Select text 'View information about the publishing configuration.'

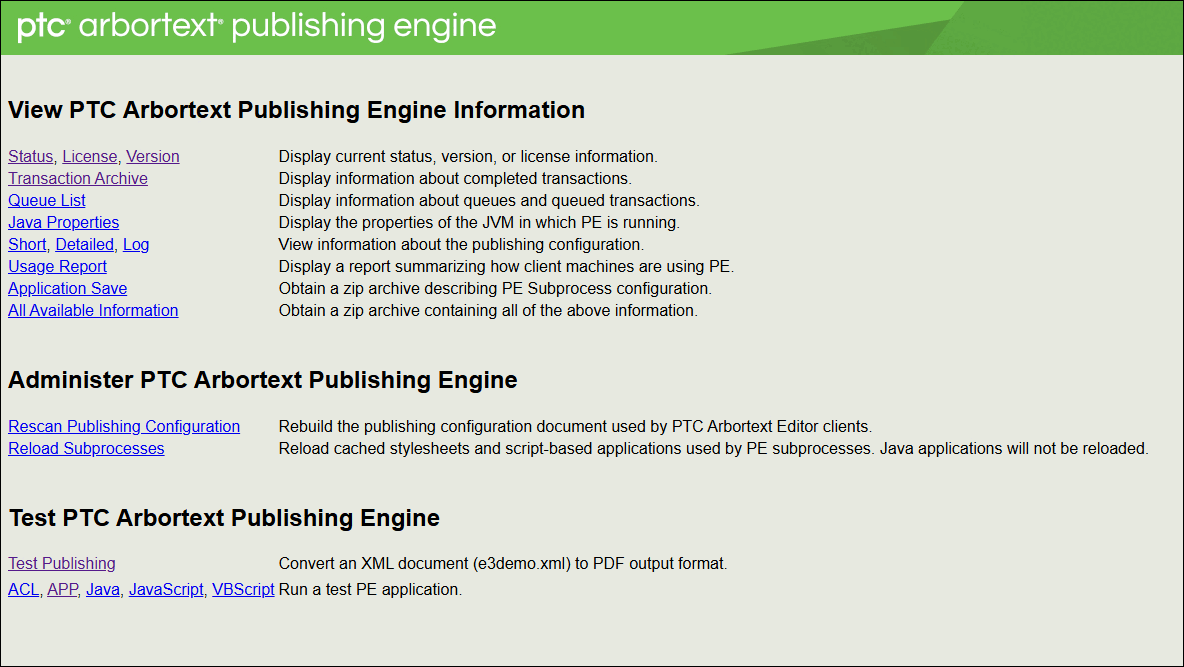pyautogui.click(x=461, y=244)
